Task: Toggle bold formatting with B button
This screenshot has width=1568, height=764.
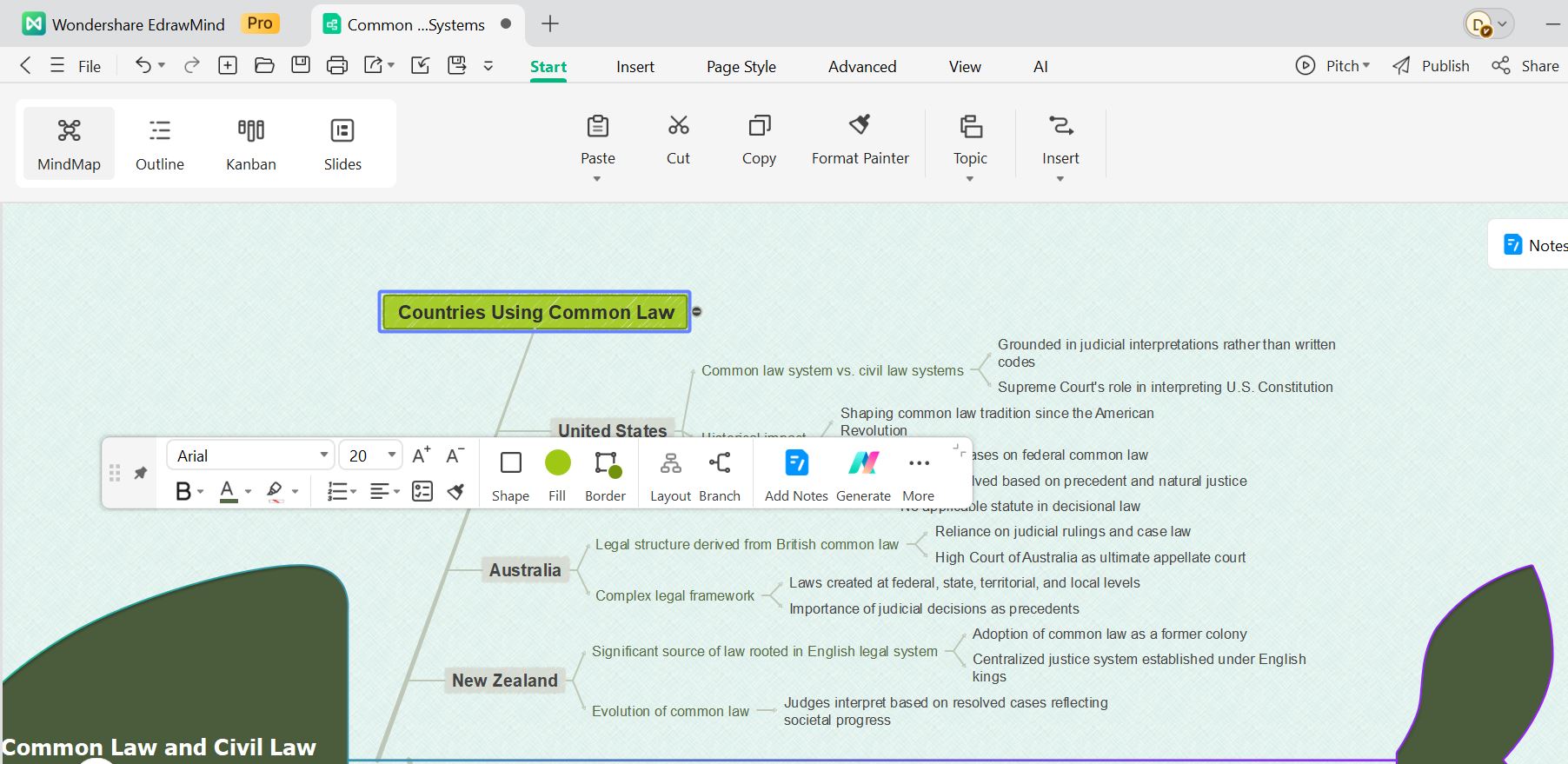Action: [x=183, y=491]
